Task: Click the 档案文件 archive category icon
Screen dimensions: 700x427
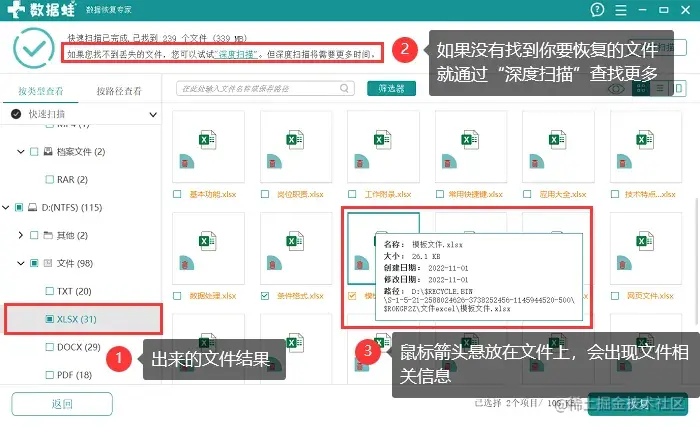Action: [48, 151]
